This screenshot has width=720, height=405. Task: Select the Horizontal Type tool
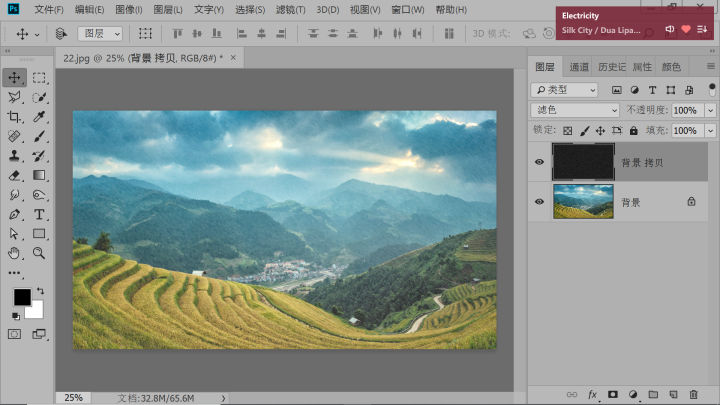[x=39, y=214]
